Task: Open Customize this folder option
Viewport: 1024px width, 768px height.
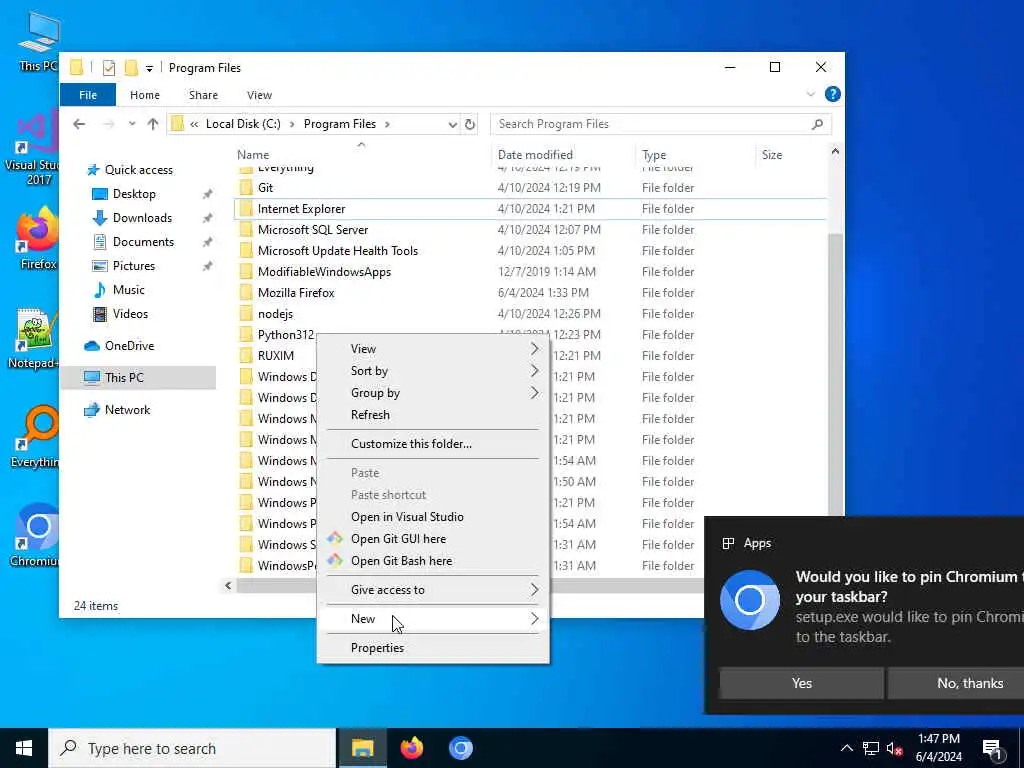Action: [x=433, y=443]
